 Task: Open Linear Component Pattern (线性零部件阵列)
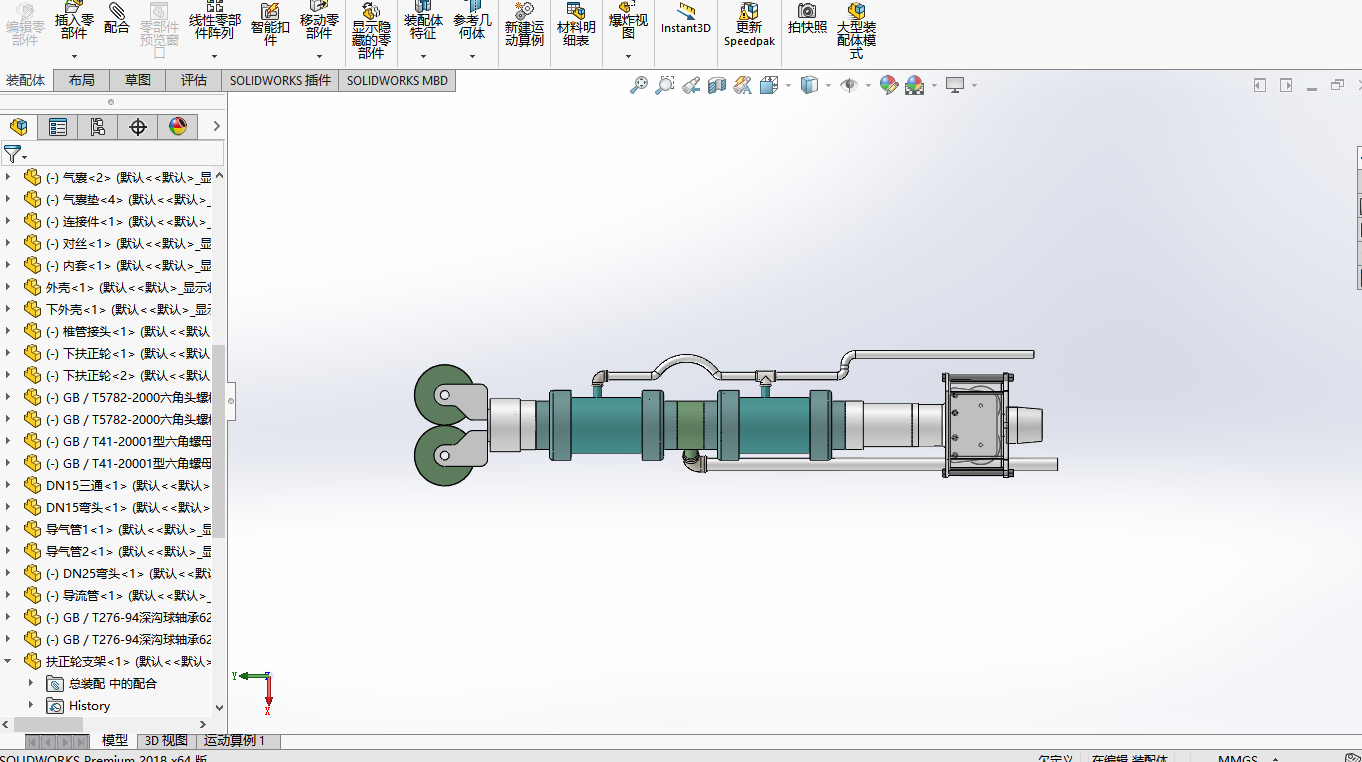tap(214, 22)
